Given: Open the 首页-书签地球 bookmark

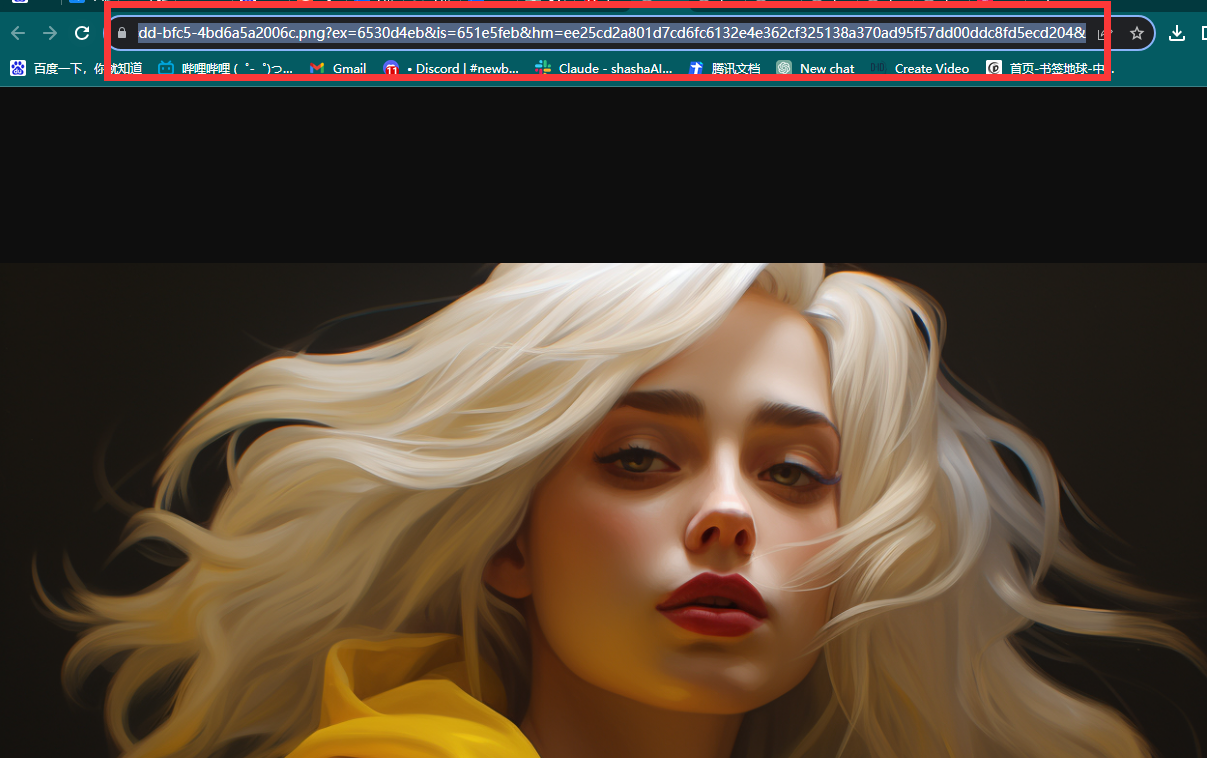Looking at the screenshot, I should coord(1050,68).
